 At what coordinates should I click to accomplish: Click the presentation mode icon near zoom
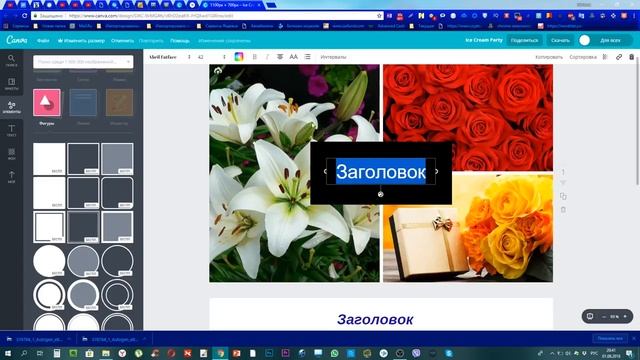(590, 316)
